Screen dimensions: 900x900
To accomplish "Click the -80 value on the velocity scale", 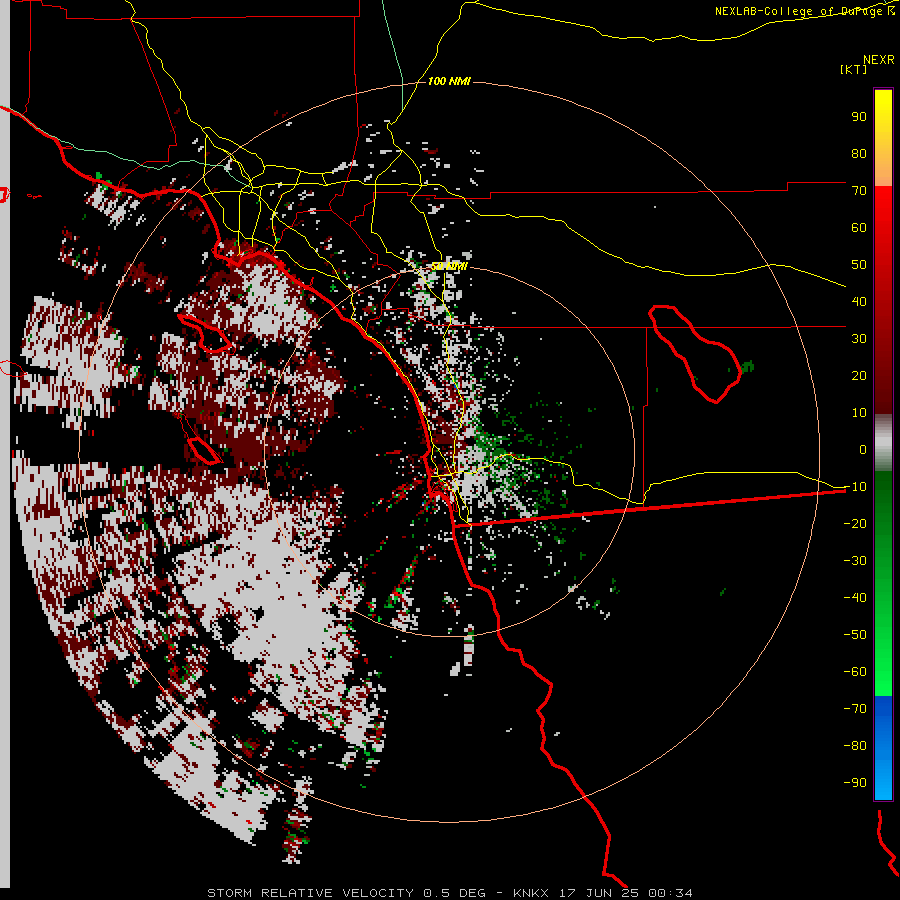I will (855, 746).
